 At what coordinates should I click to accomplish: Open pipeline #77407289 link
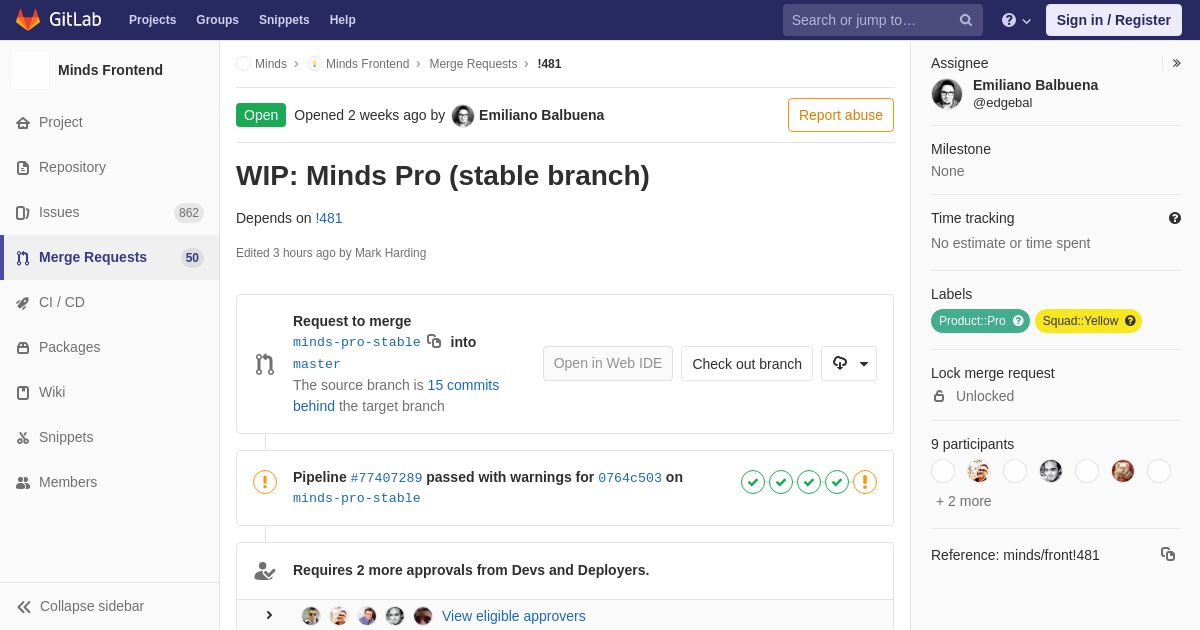tap(386, 478)
